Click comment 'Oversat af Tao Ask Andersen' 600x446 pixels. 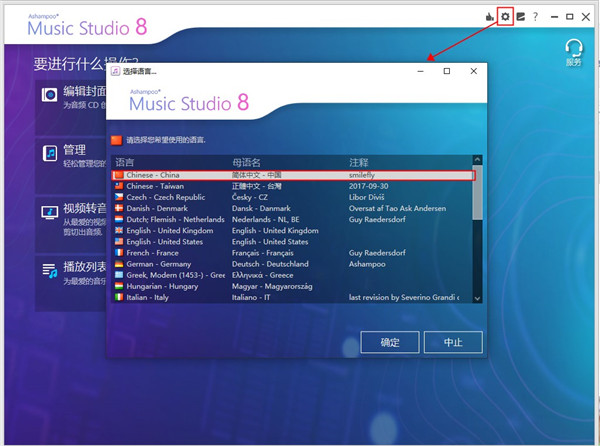397,208
